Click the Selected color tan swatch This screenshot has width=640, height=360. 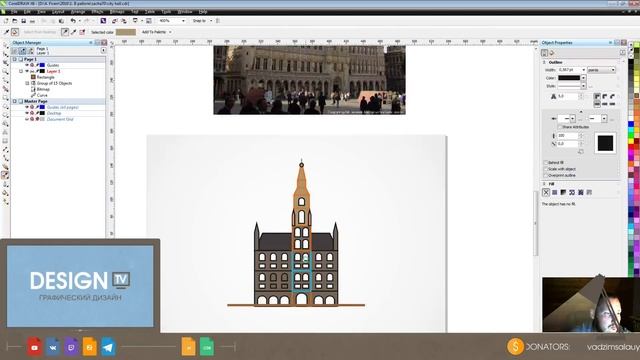coord(126,32)
